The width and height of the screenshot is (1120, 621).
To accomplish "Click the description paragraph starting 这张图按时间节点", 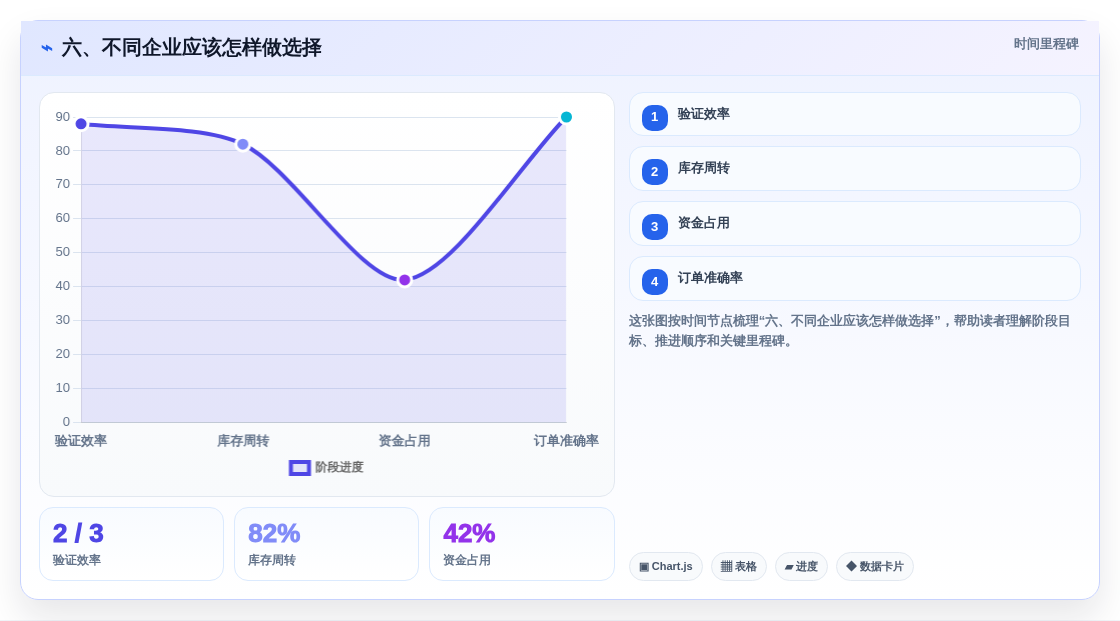I will (849, 331).
